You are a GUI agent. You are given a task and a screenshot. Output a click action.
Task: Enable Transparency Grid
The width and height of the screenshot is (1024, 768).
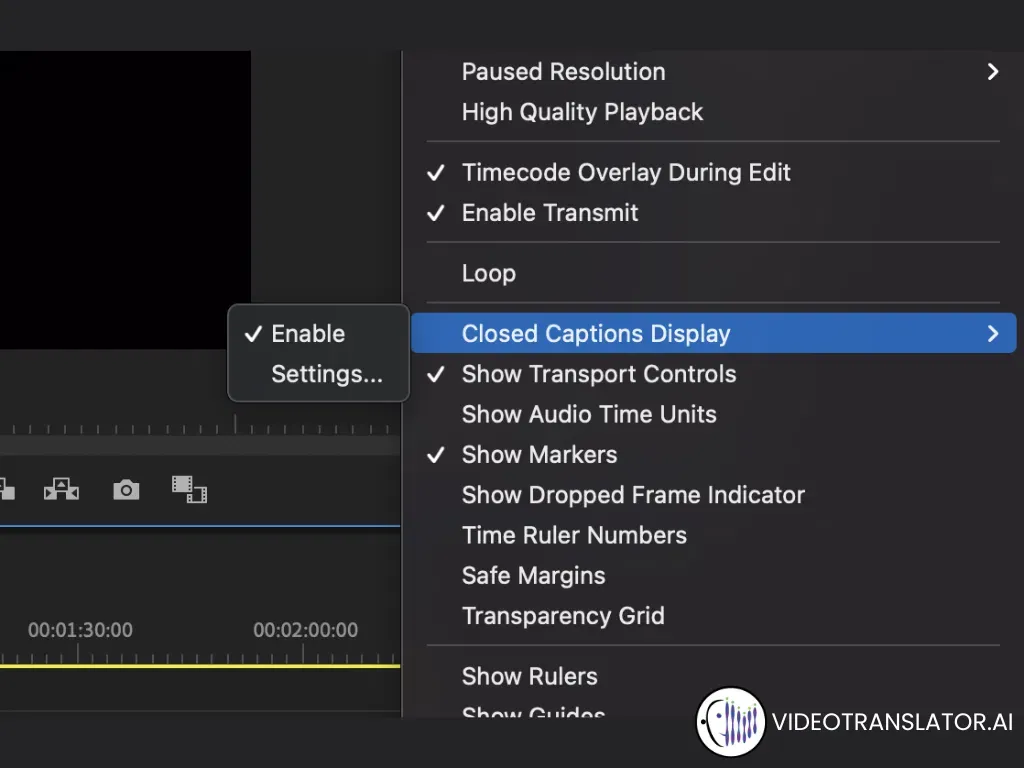tap(713, 616)
